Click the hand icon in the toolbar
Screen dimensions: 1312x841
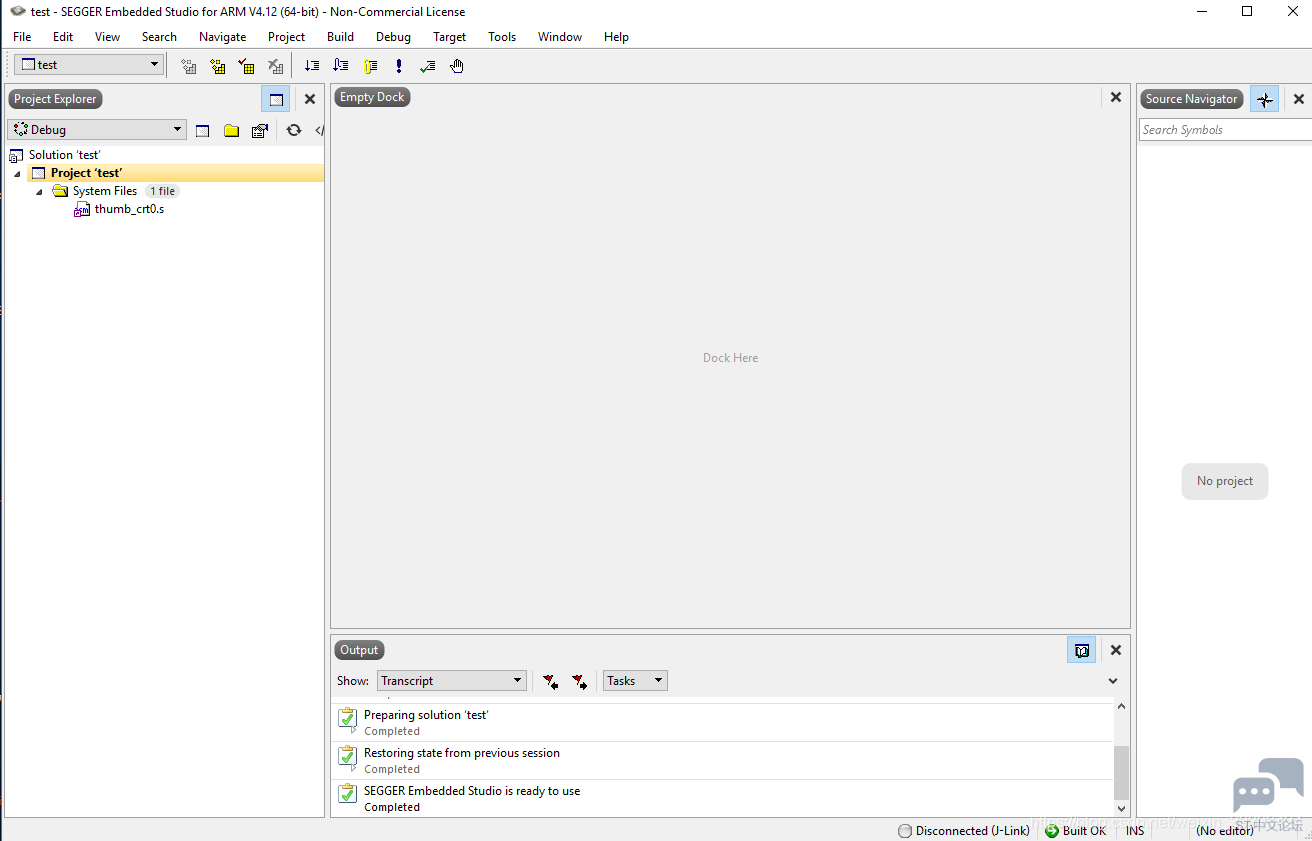457,66
